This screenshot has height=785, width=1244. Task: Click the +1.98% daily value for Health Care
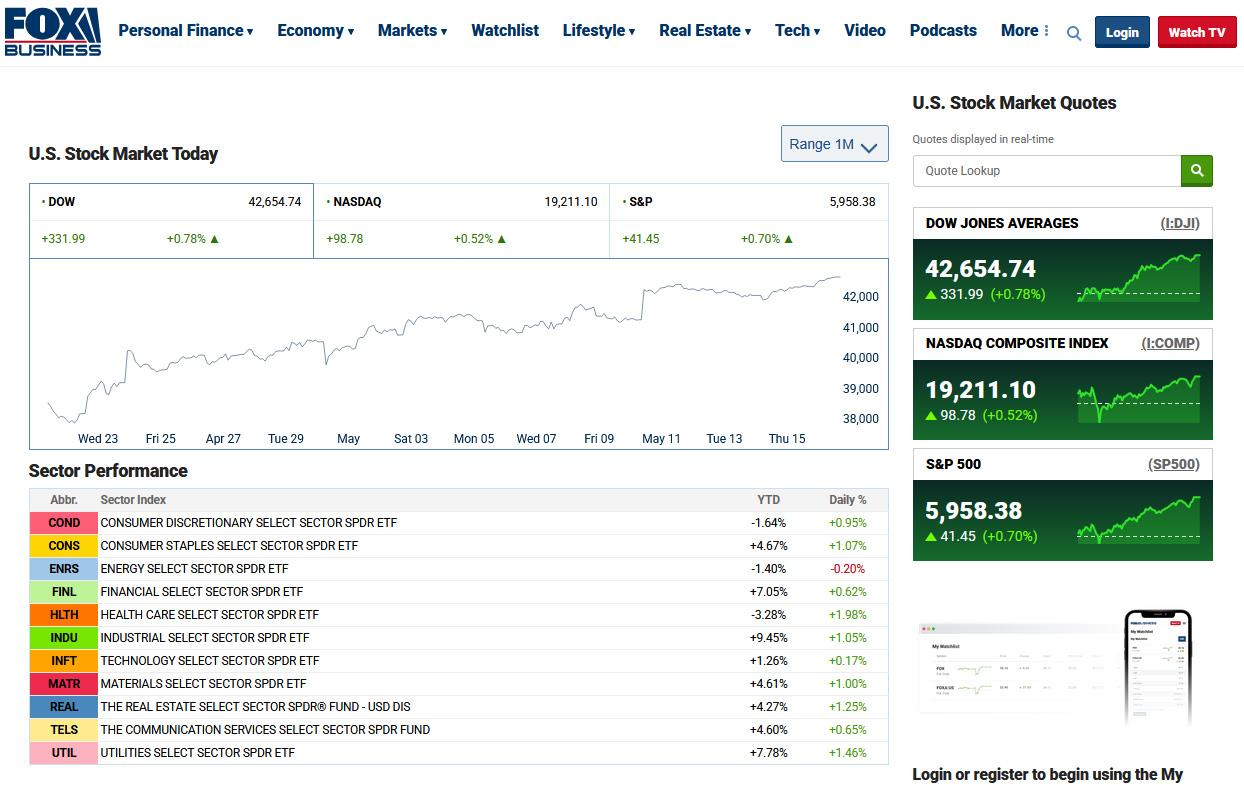[x=848, y=615]
